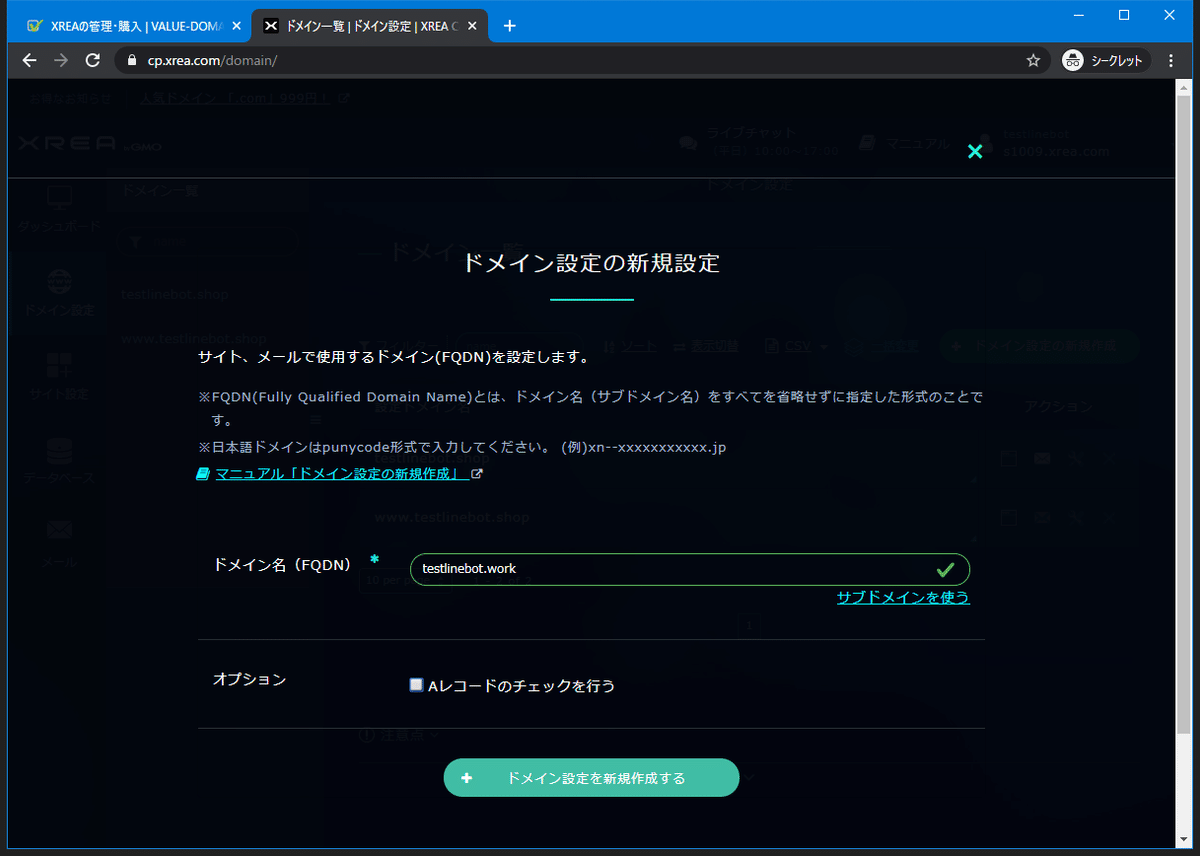Screen dimensions: 1200x856
Task: Click the シークレット profile icon in Chrome
Action: [x=1074, y=60]
